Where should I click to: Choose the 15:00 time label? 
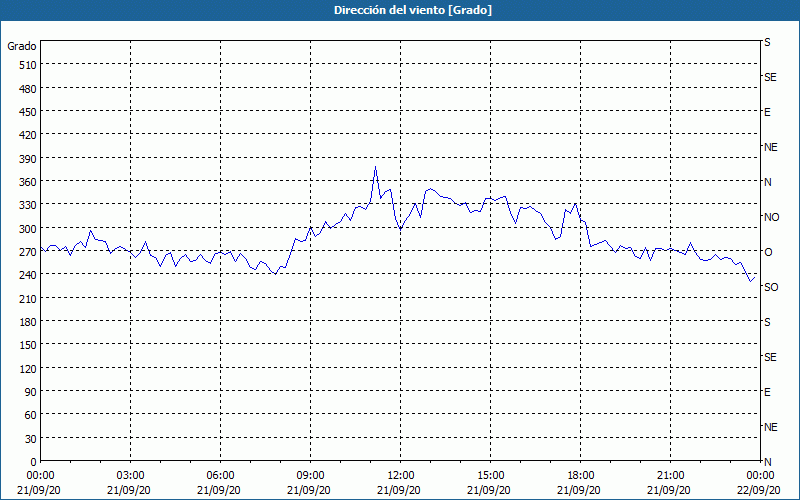pos(490,475)
